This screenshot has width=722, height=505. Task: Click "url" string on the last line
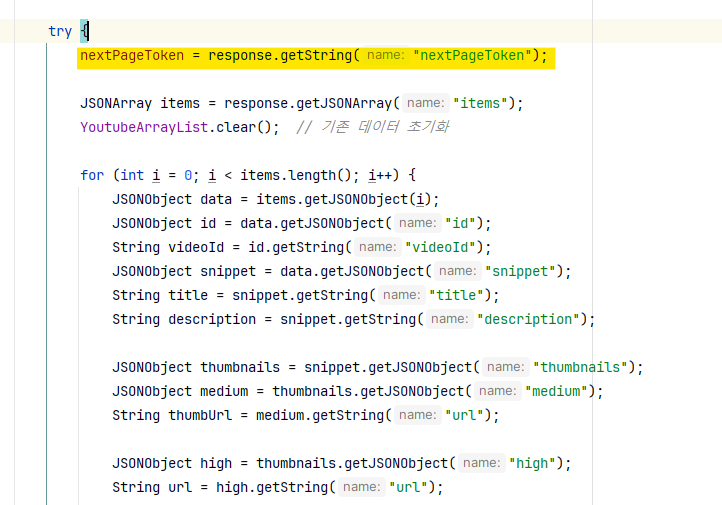[408, 487]
